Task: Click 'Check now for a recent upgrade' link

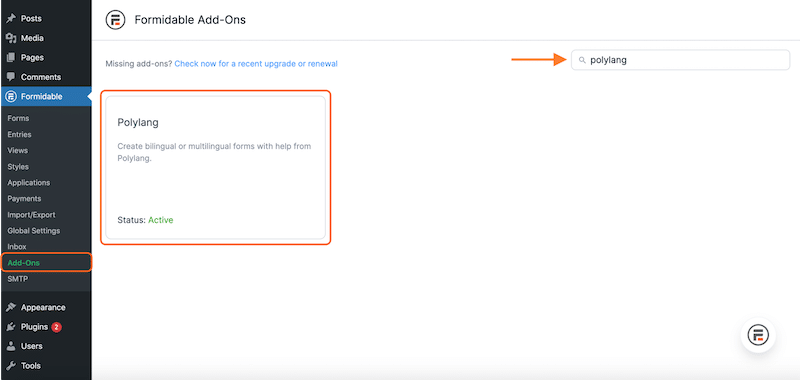Action: [256, 64]
